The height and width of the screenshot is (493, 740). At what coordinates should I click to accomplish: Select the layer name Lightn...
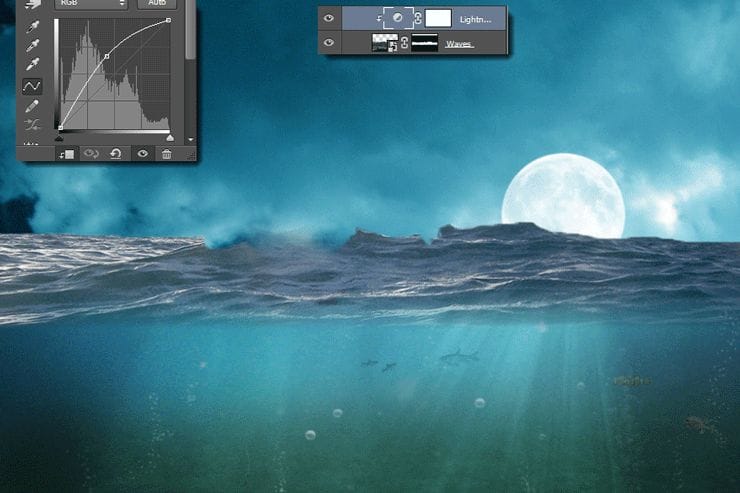pyautogui.click(x=475, y=19)
